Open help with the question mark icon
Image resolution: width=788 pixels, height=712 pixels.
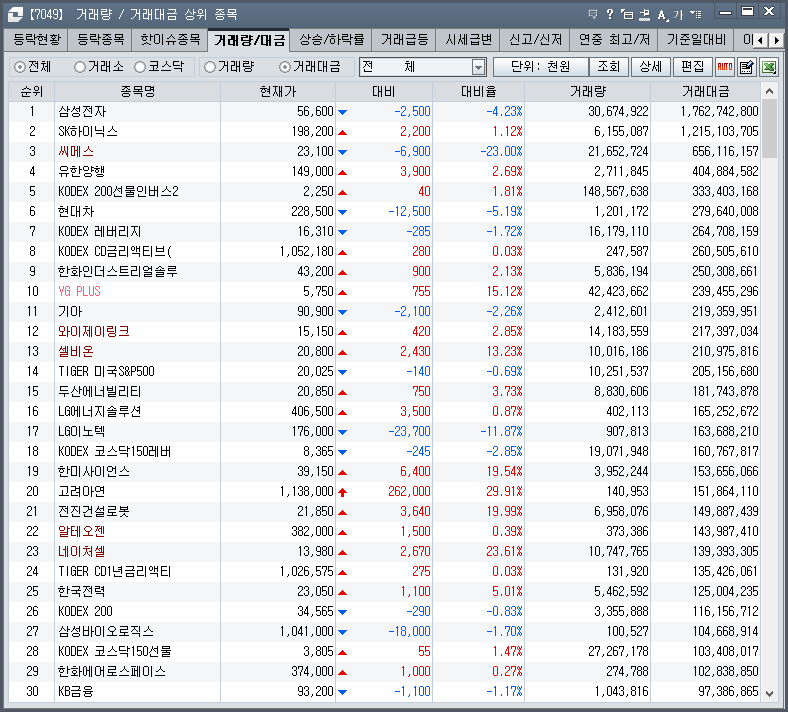tap(610, 14)
